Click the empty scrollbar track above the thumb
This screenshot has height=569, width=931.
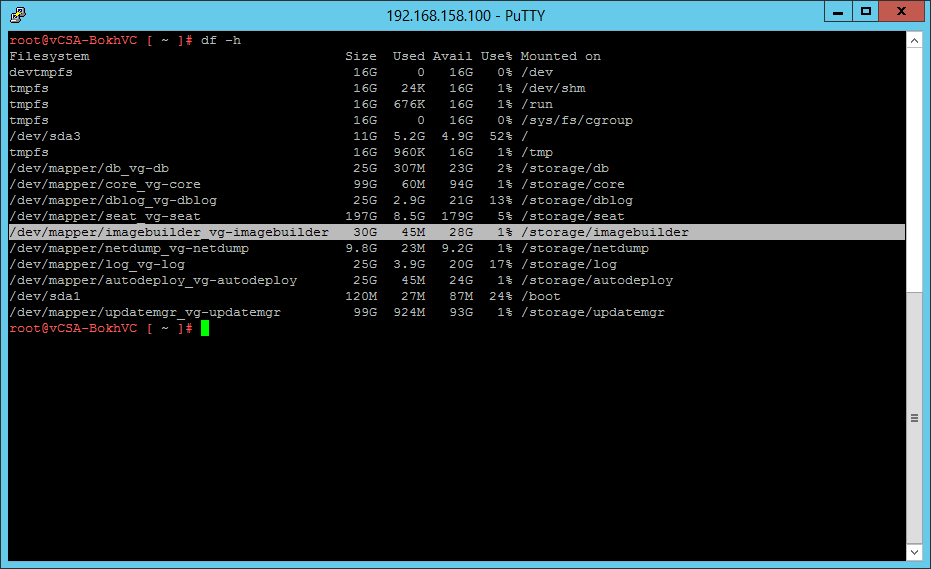point(914,170)
